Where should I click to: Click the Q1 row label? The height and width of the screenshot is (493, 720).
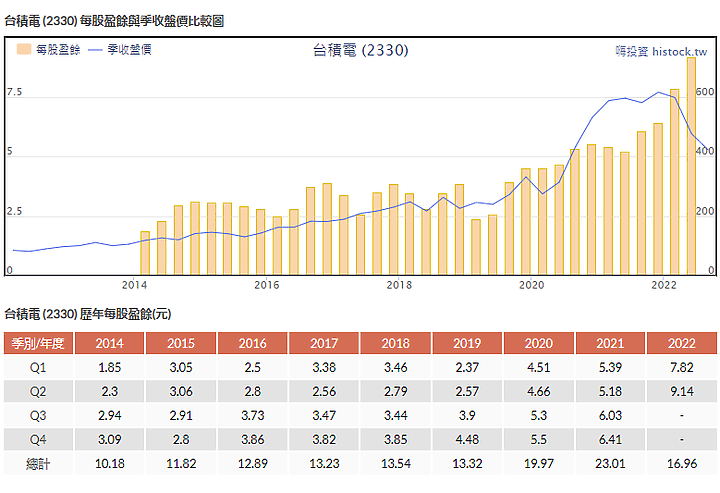pyautogui.click(x=38, y=367)
